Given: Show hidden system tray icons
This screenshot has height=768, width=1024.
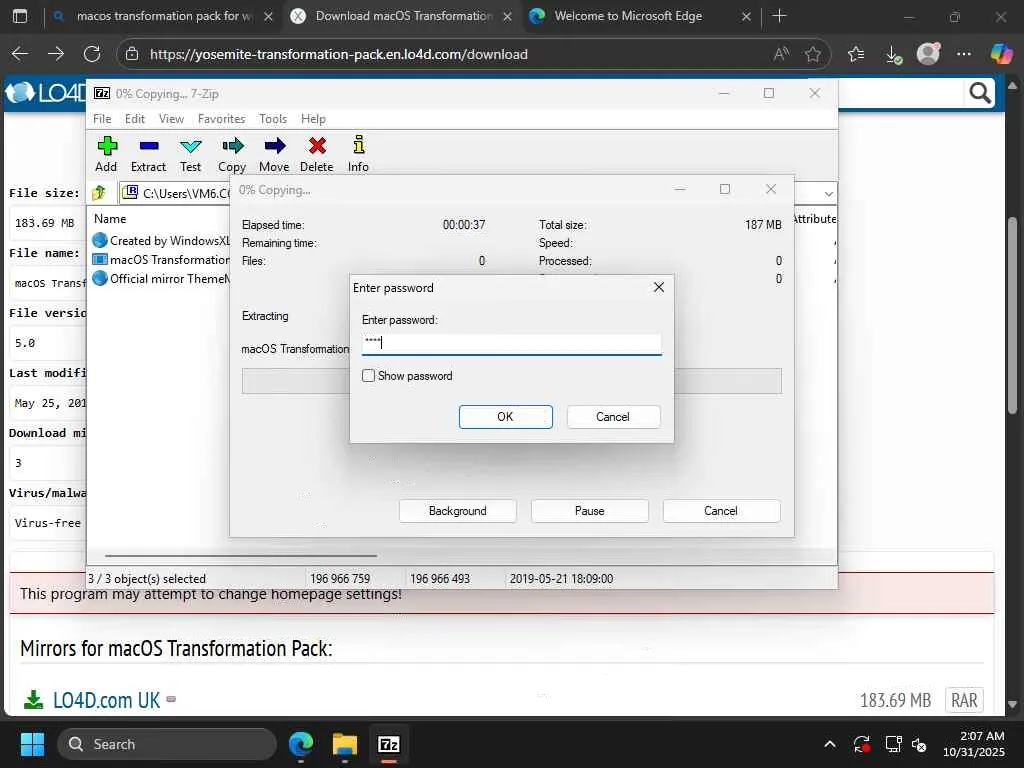Looking at the screenshot, I should [829, 744].
